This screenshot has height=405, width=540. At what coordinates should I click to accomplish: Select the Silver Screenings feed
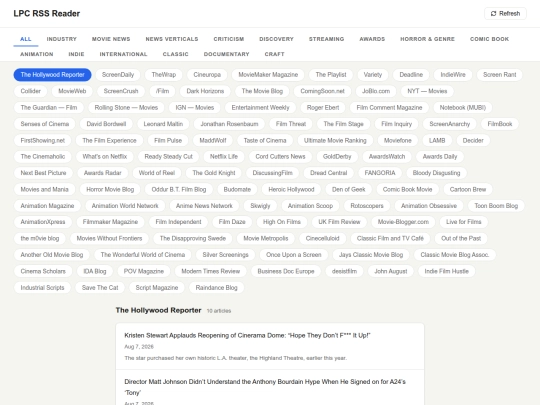tap(225, 255)
